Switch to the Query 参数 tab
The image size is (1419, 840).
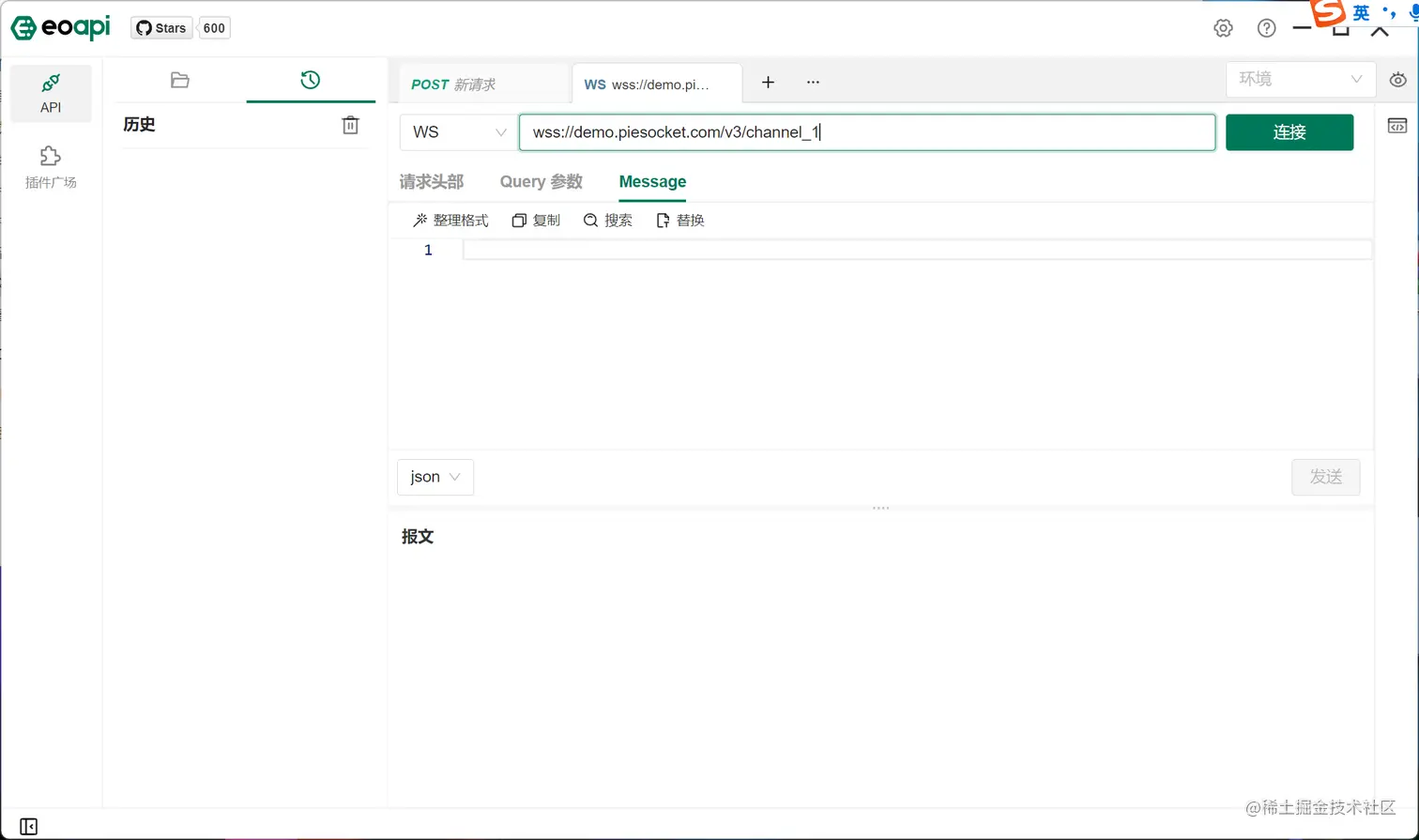coord(542,182)
